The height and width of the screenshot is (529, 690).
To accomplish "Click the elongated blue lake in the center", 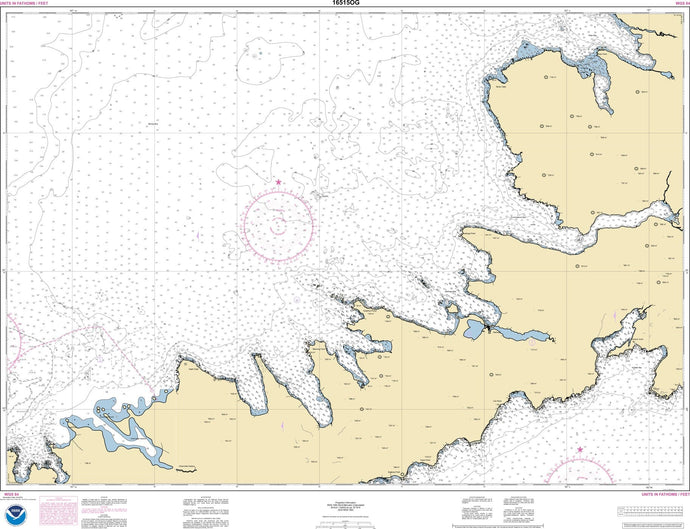I will click(522, 333).
